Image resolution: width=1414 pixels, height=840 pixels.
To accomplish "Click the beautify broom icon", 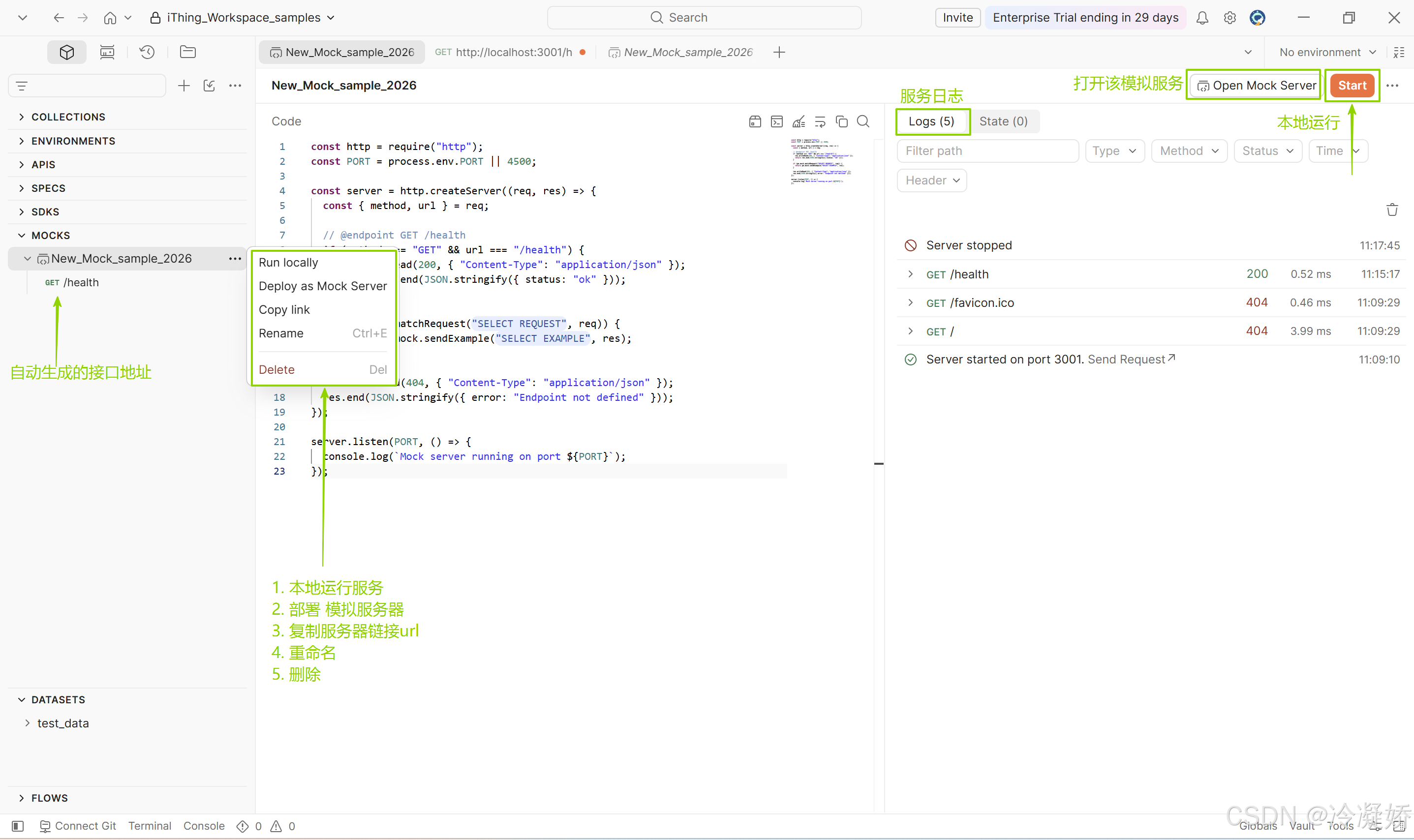I will [799, 121].
